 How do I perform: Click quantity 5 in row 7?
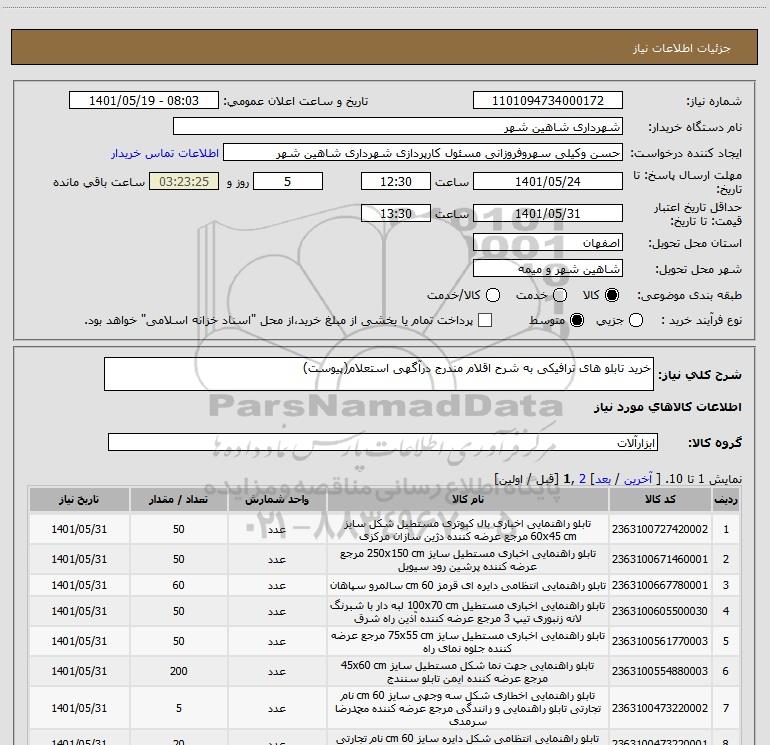[x=178, y=709]
